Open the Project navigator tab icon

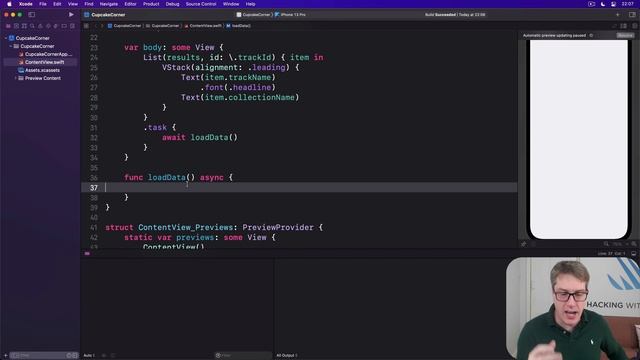(8, 26)
